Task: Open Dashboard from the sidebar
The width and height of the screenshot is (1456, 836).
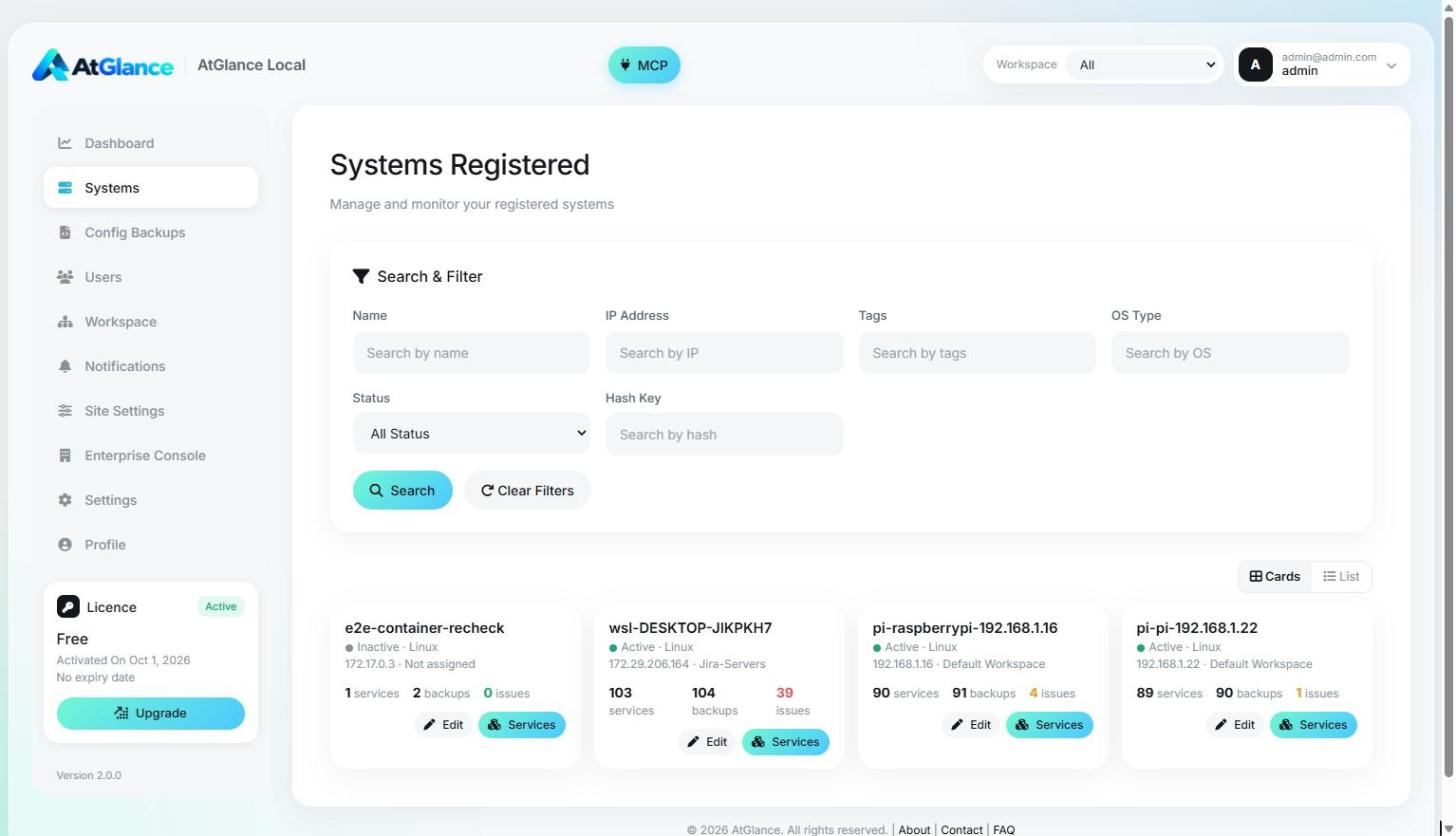Action: tap(151, 143)
